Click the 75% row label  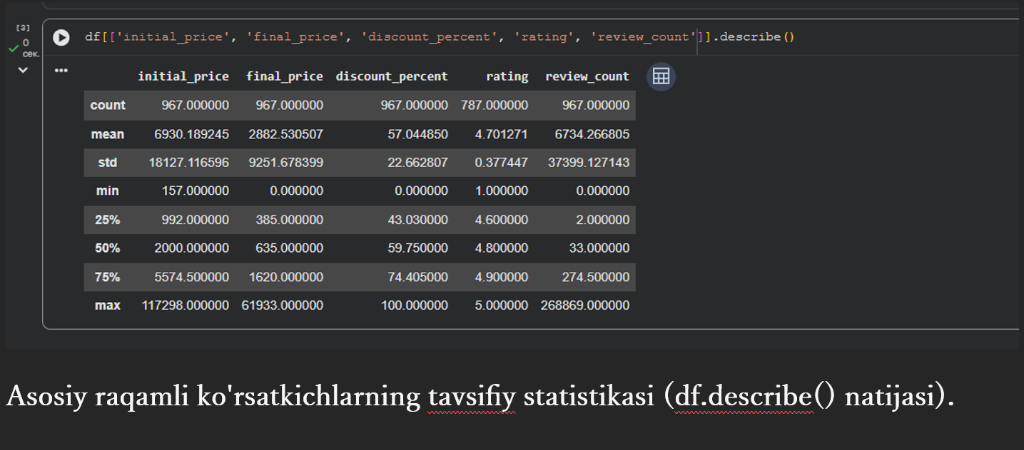108,277
